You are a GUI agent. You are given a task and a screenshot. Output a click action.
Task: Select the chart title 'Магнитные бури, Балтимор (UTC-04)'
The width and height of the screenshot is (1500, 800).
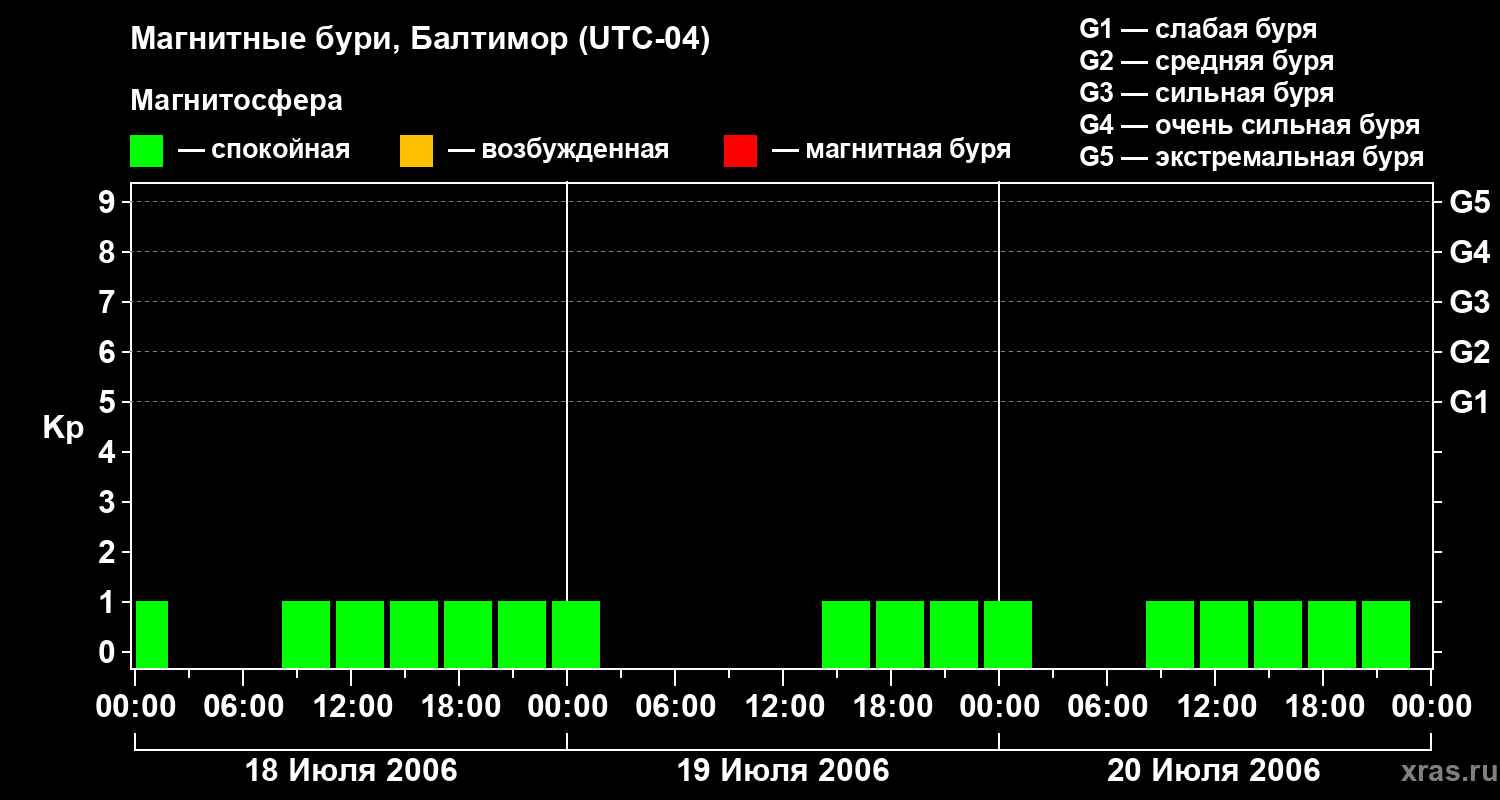coord(420,40)
